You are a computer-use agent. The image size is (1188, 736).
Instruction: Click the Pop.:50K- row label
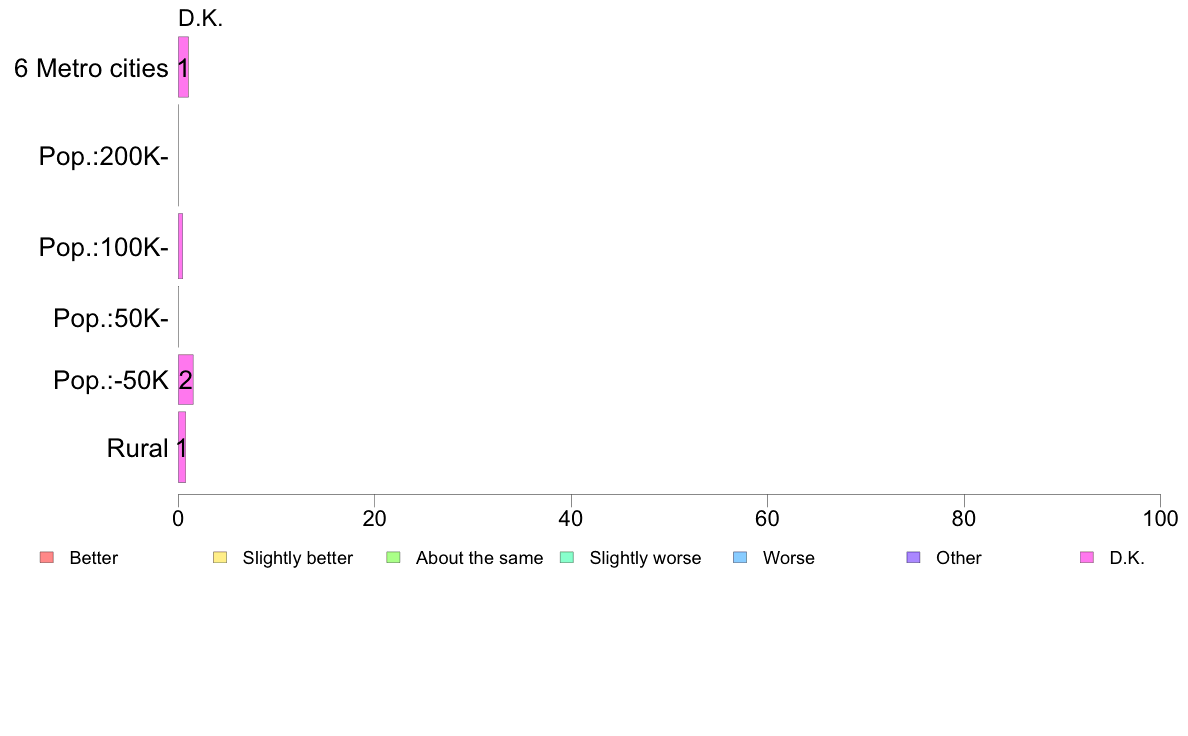point(111,318)
